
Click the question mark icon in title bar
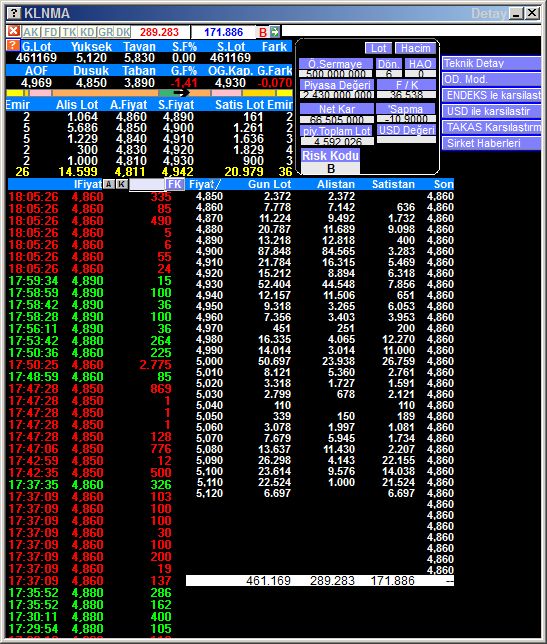click(x=14, y=12)
